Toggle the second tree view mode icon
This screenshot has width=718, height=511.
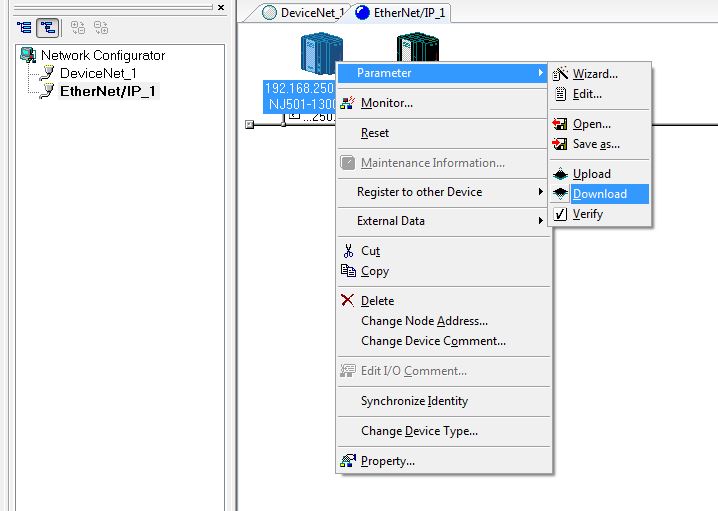point(48,28)
